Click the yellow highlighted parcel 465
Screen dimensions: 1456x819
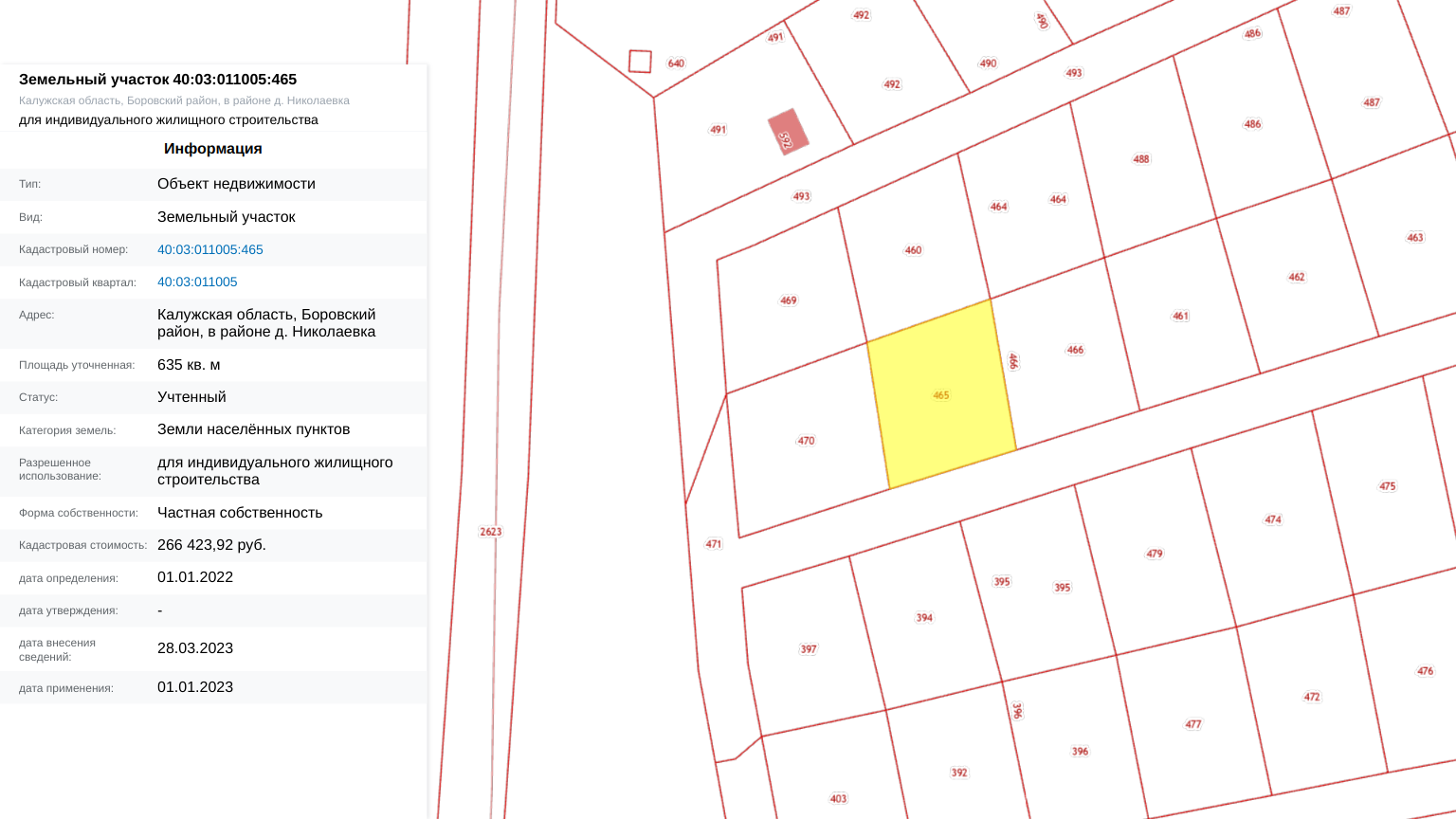point(940,395)
